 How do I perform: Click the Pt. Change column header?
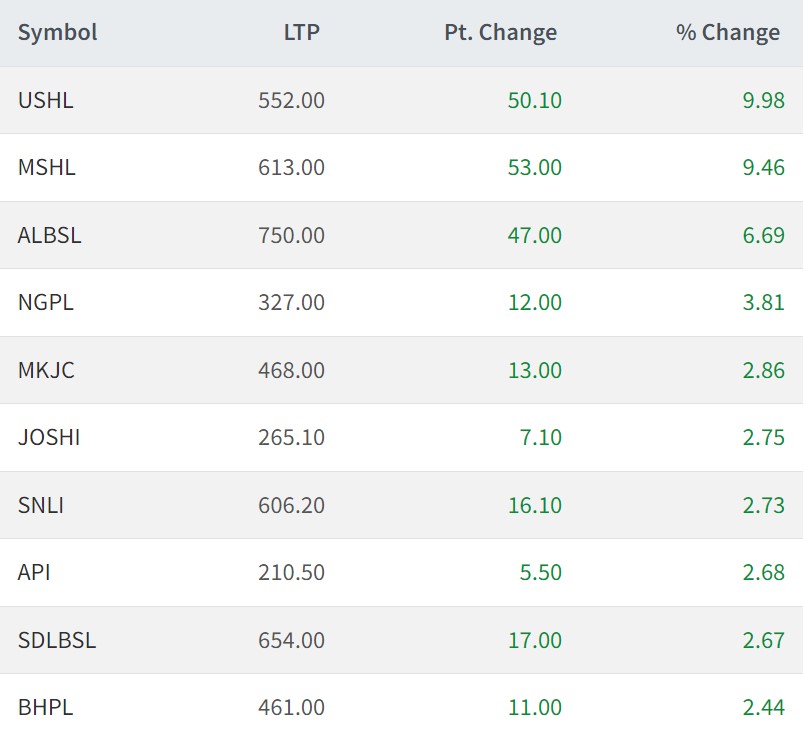[x=500, y=32]
